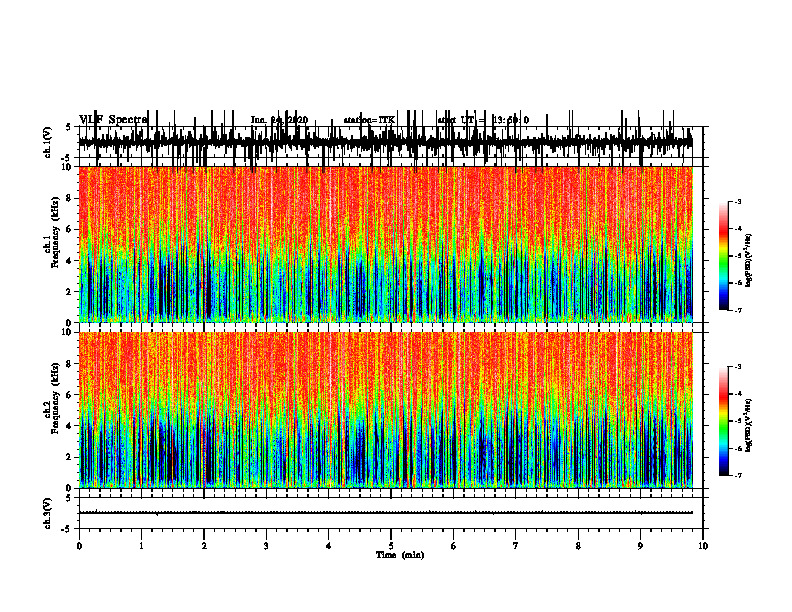Viewport: 792px width, 612px height.
Task: Click the '-5' volt tick on ch.1(V) axis
Action: point(67,158)
